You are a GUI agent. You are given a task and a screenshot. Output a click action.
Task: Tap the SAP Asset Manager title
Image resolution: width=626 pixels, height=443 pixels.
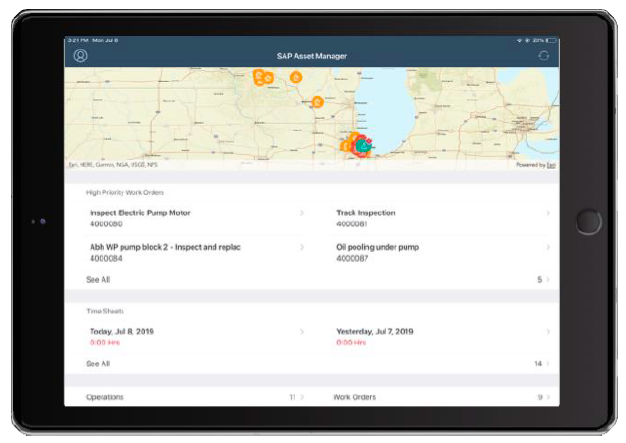click(312, 56)
